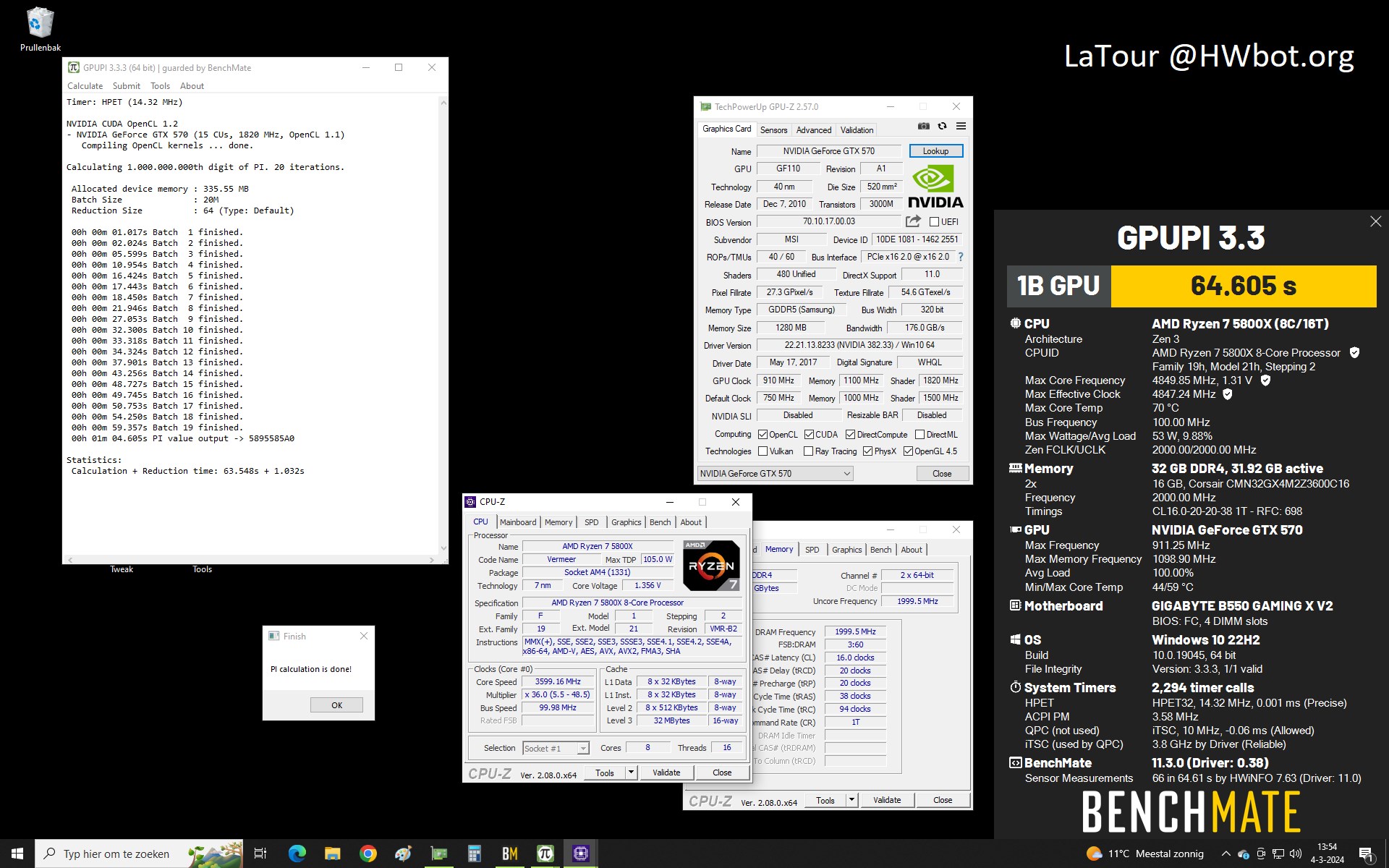Image resolution: width=1389 pixels, height=868 pixels.
Task: Open weather widget on taskbar
Action: click(1144, 854)
